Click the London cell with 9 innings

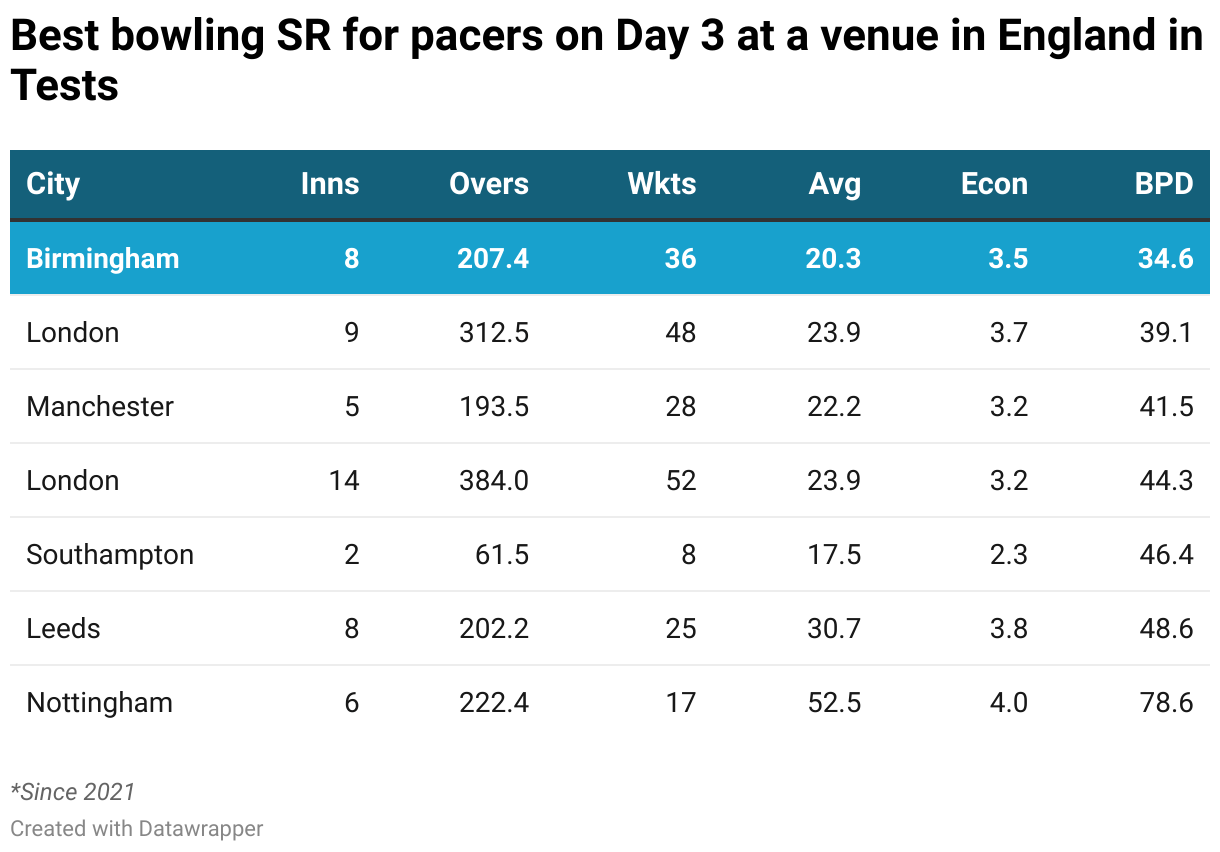[x=73, y=332]
